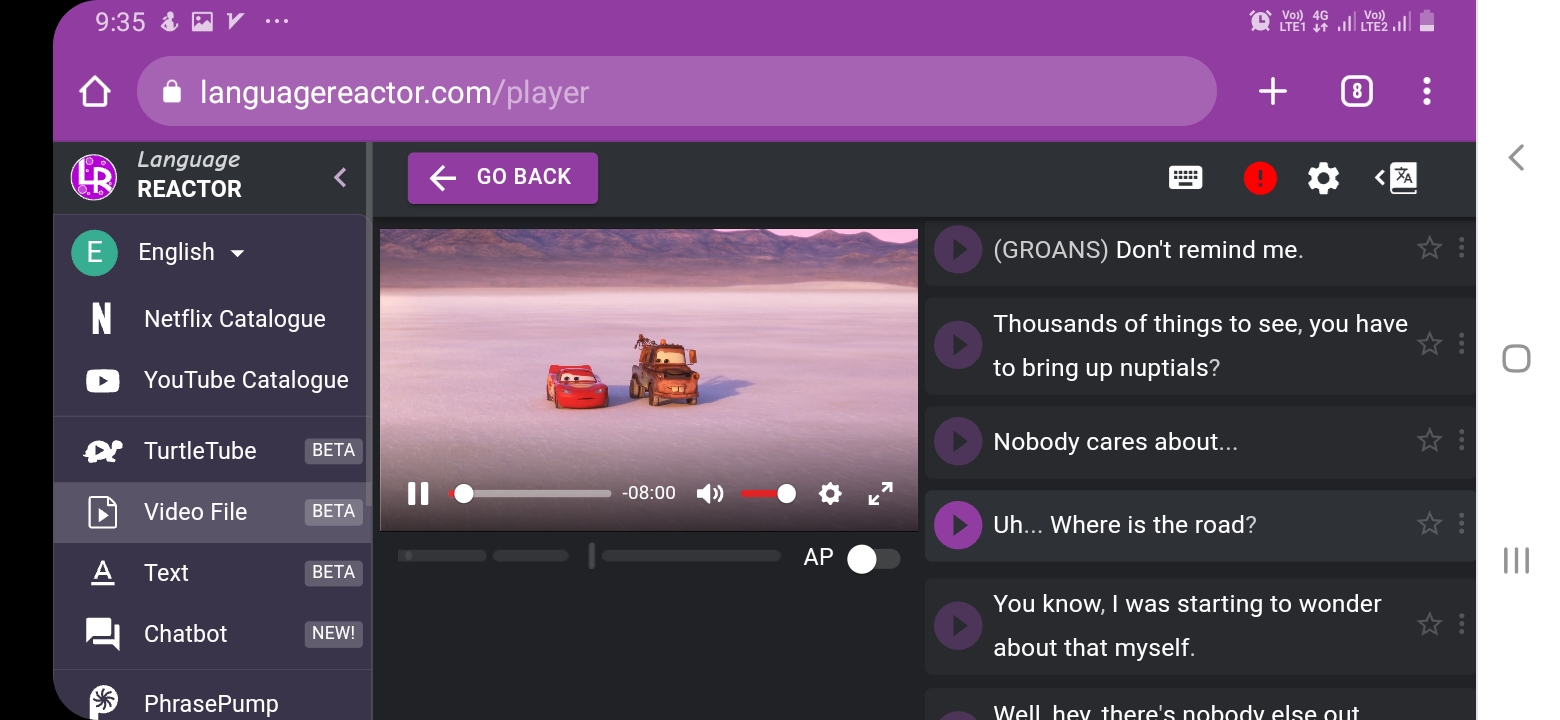Star the "starting to wonder" subtitle

[1430, 625]
